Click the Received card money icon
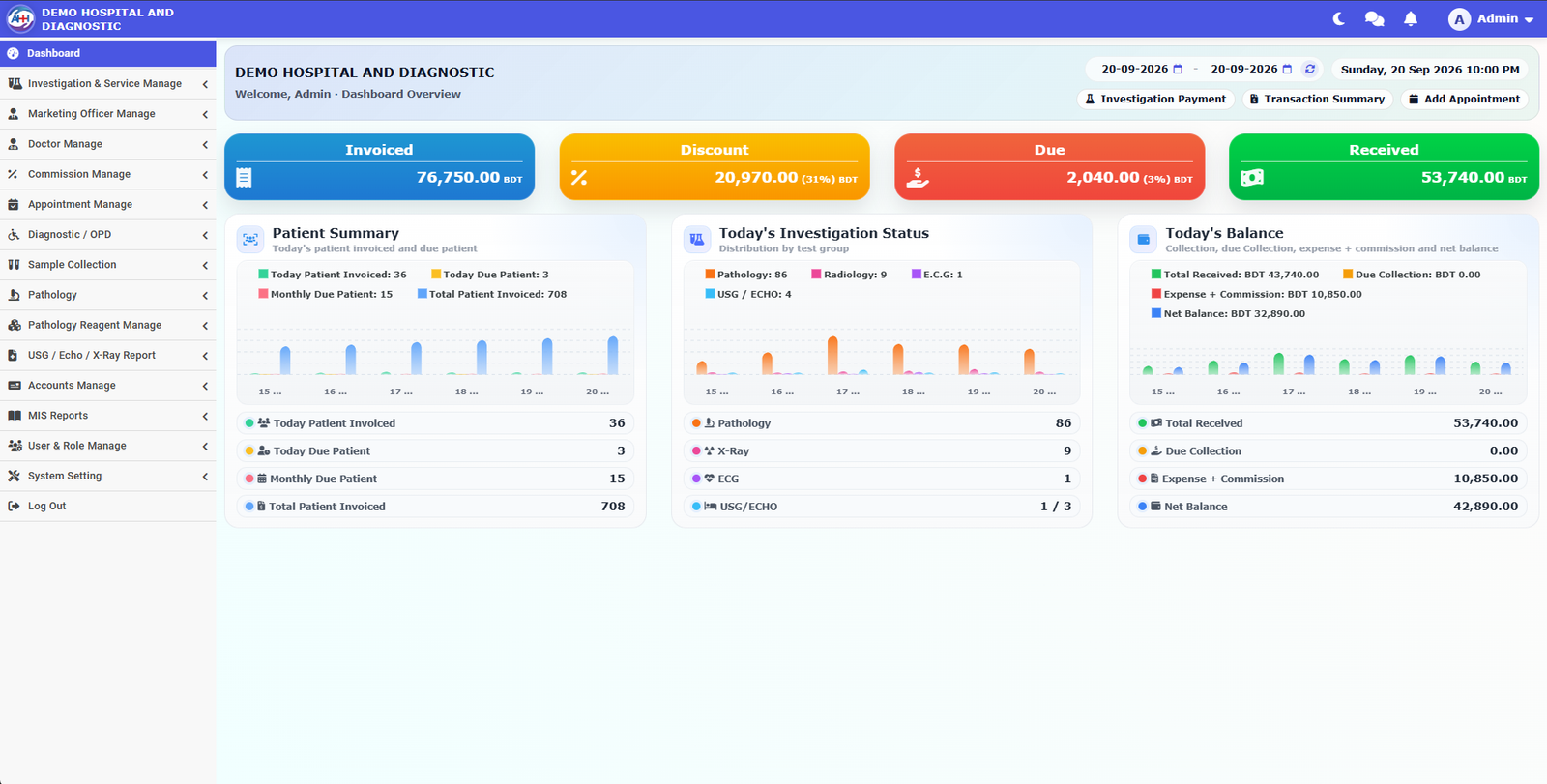The image size is (1547, 784). coord(1252,178)
